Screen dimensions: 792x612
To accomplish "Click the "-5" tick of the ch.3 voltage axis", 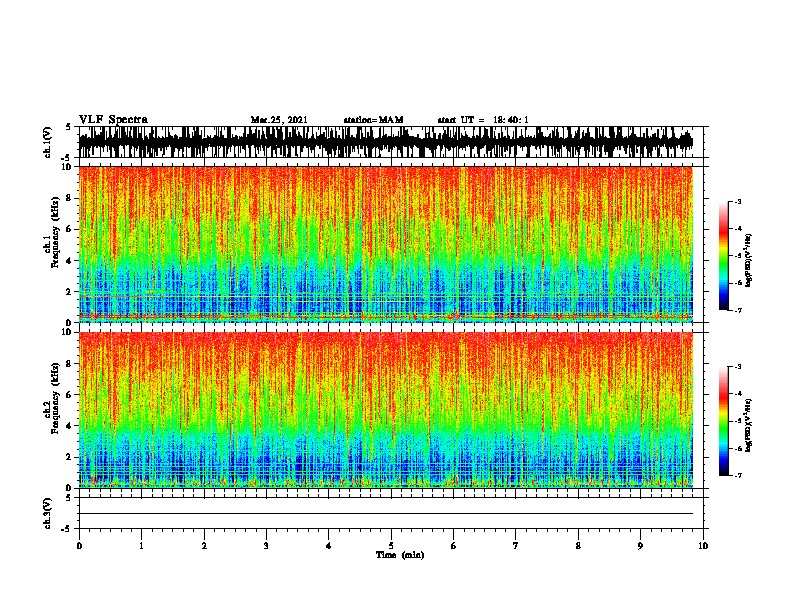I will 68,529.
